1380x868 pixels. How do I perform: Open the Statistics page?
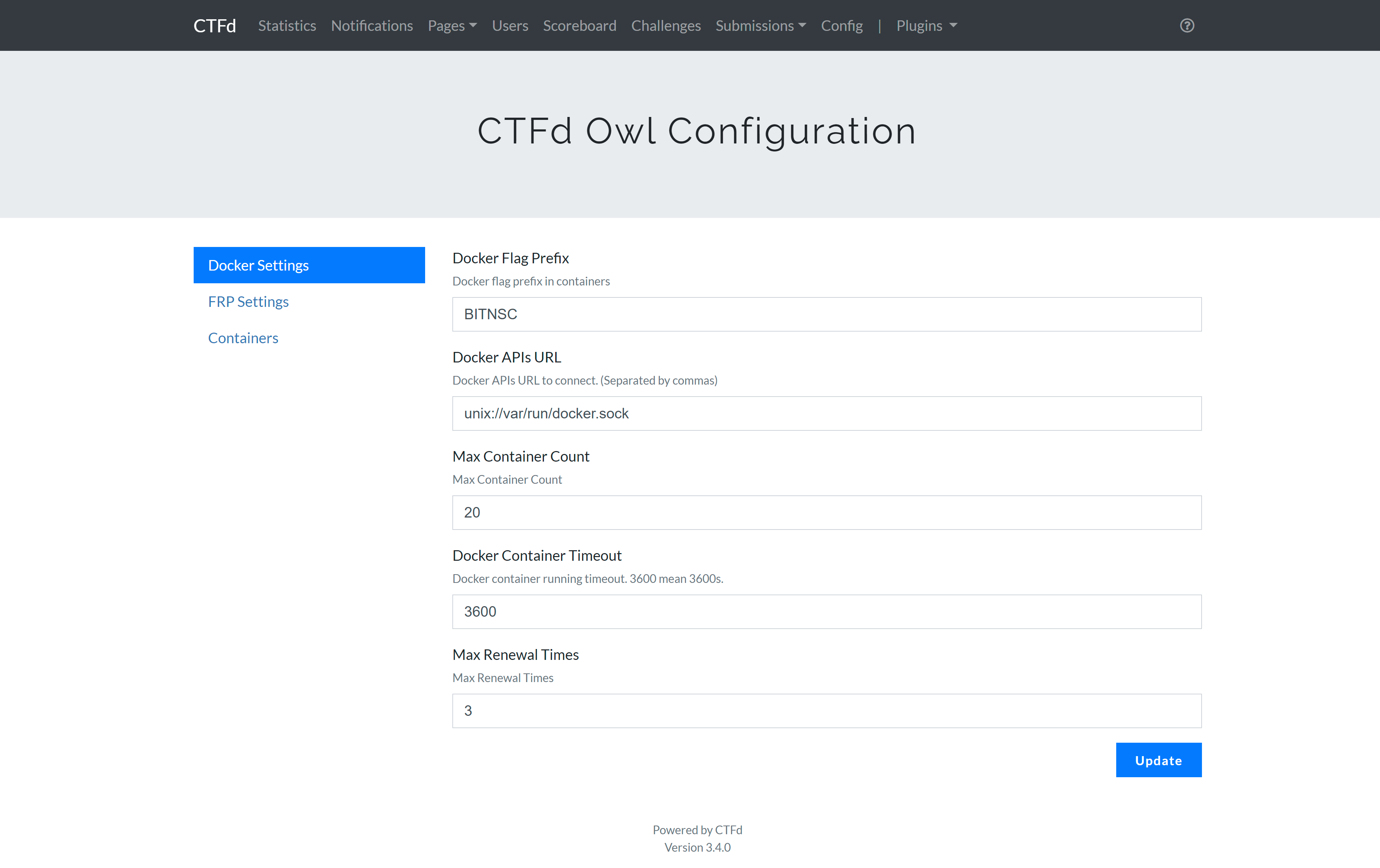pyautogui.click(x=287, y=26)
